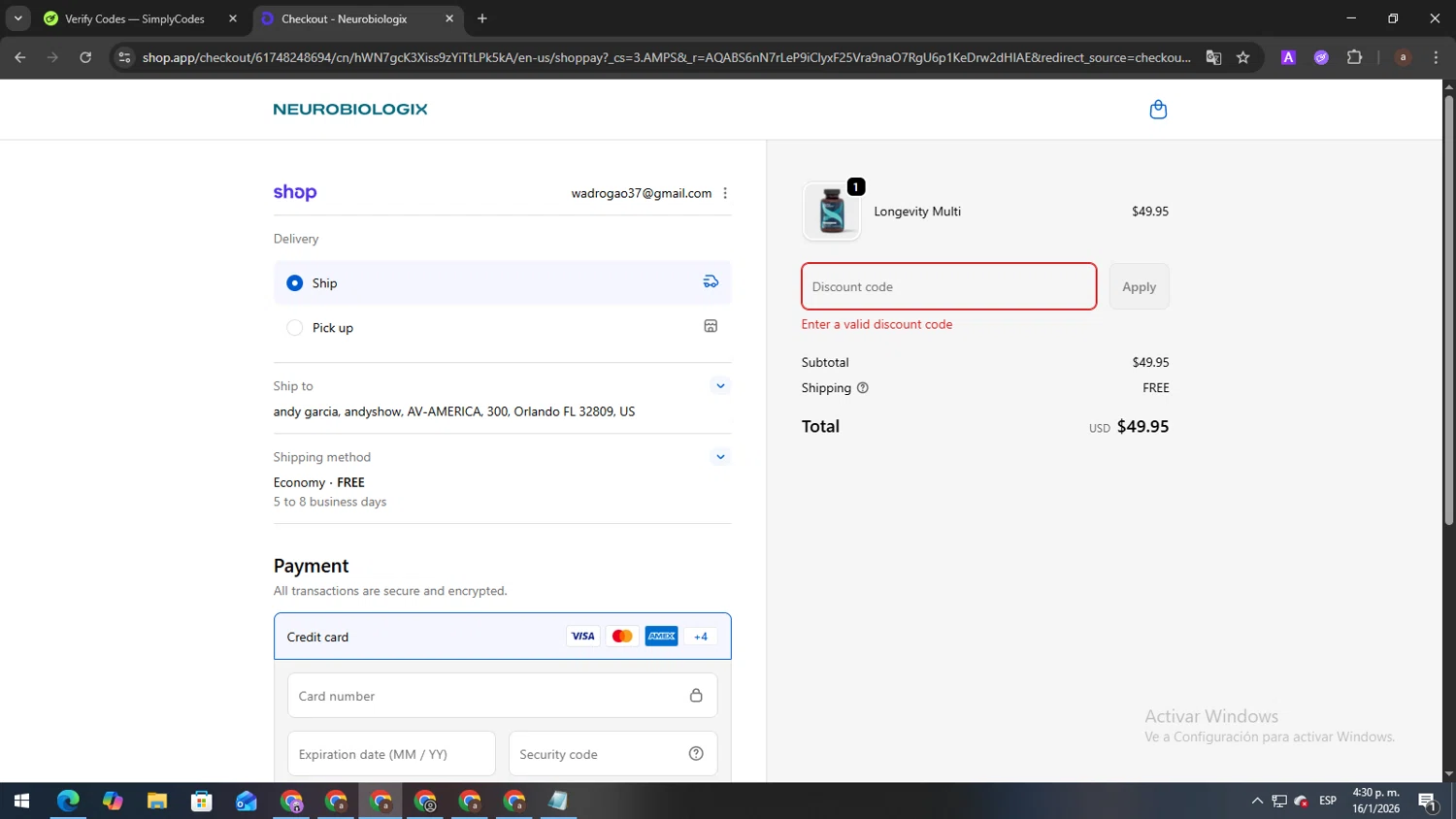Open the tab search dropdown
Image resolution: width=1456 pixels, height=819 pixels.
point(17,18)
